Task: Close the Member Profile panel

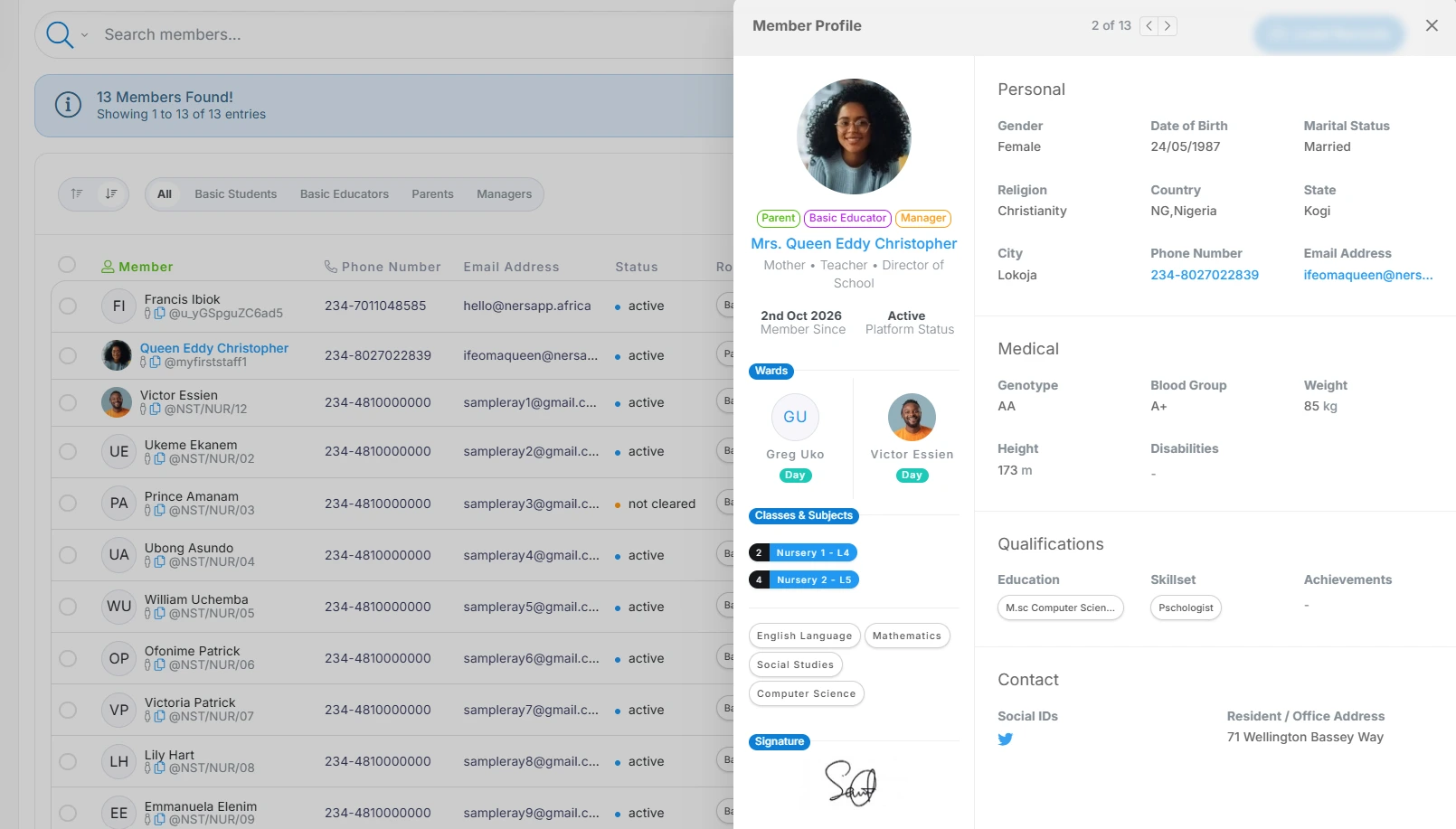Action: (x=1432, y=25)
